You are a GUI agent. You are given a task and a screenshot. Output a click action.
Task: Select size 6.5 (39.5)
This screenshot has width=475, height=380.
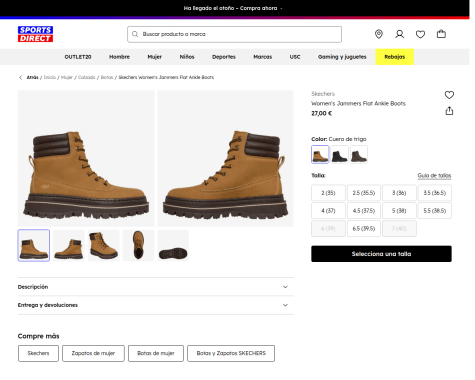(364, 229)
